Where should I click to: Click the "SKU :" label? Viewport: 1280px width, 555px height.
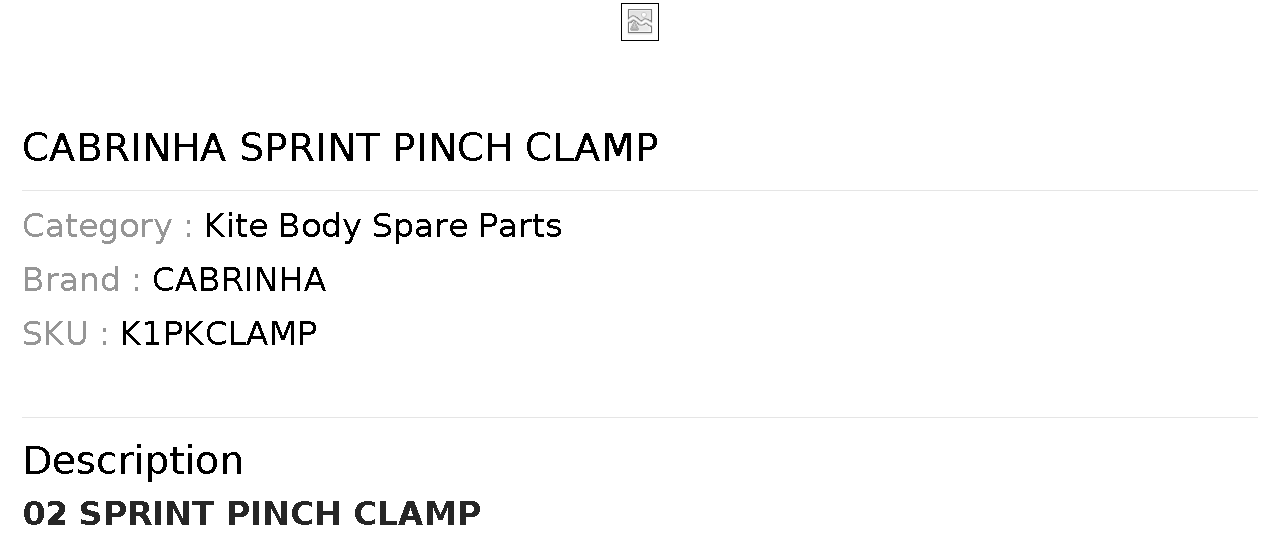point(66,334)
